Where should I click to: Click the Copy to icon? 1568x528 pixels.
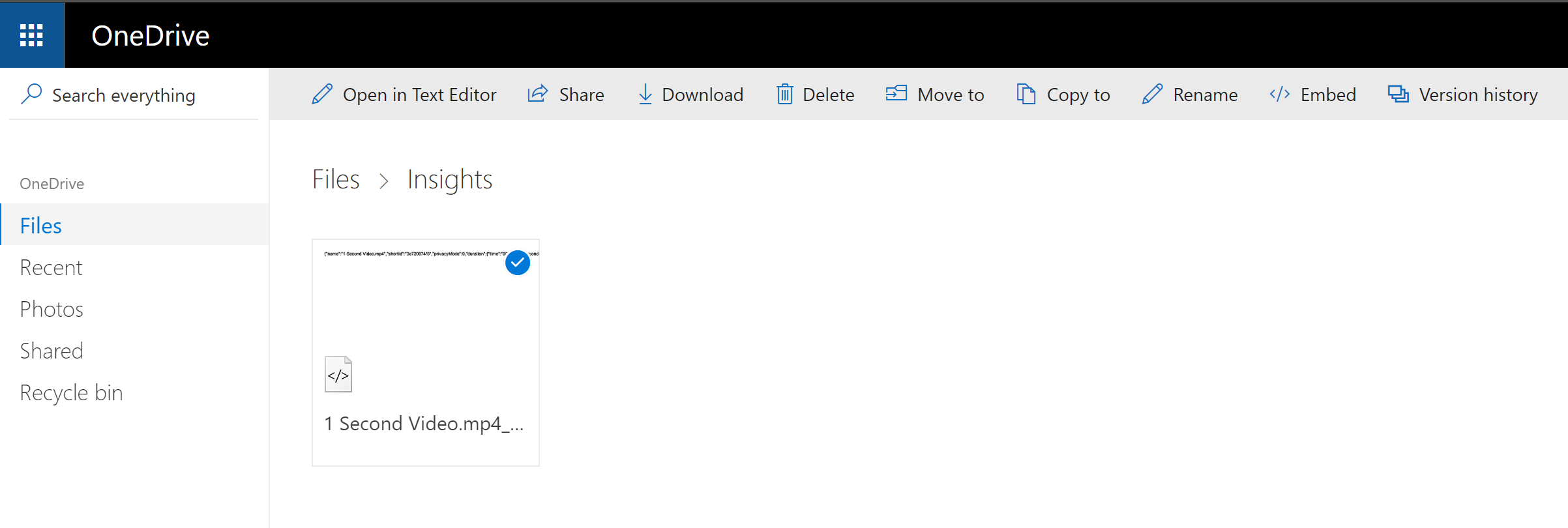(x=1026, y=95)
